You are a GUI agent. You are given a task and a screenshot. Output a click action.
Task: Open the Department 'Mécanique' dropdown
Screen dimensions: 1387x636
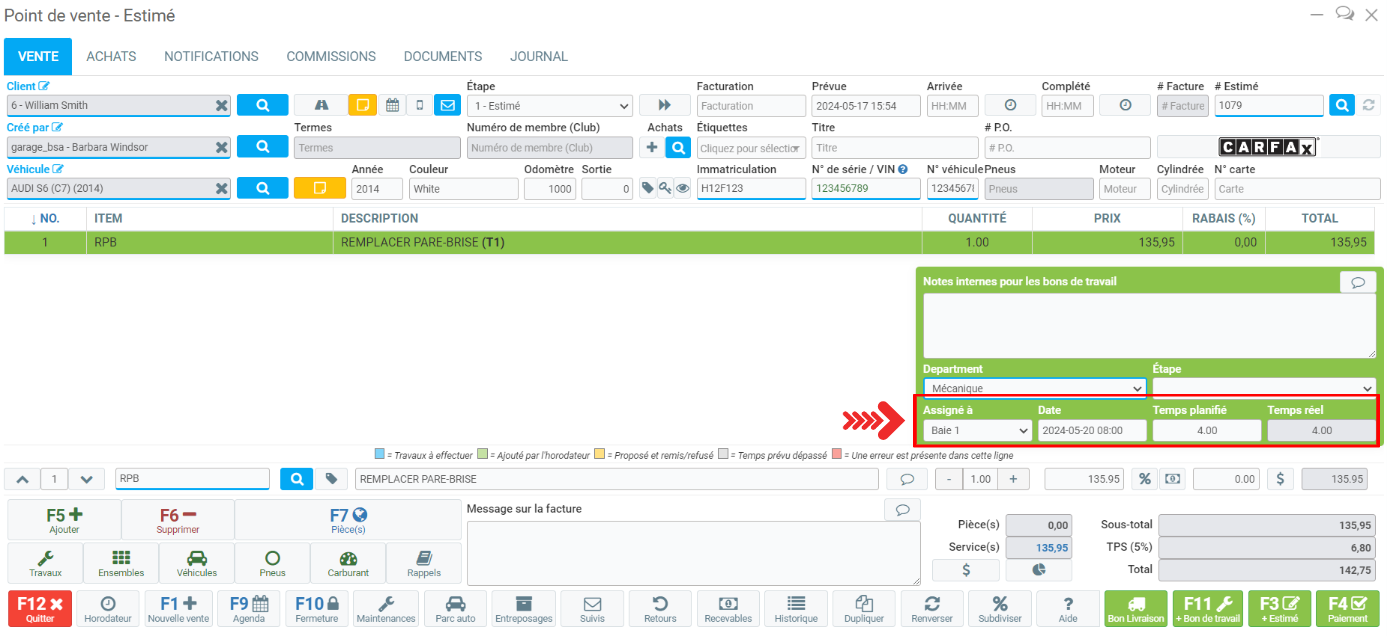coord(1034,388)
